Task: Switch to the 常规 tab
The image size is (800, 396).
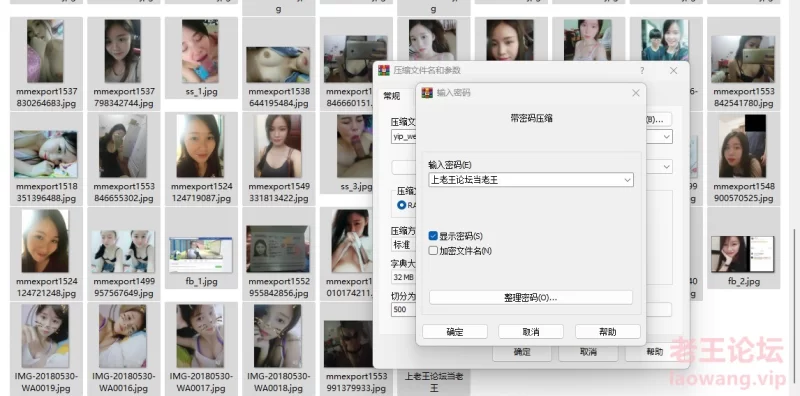Action: pyautogui.click(x=392, y=96)
